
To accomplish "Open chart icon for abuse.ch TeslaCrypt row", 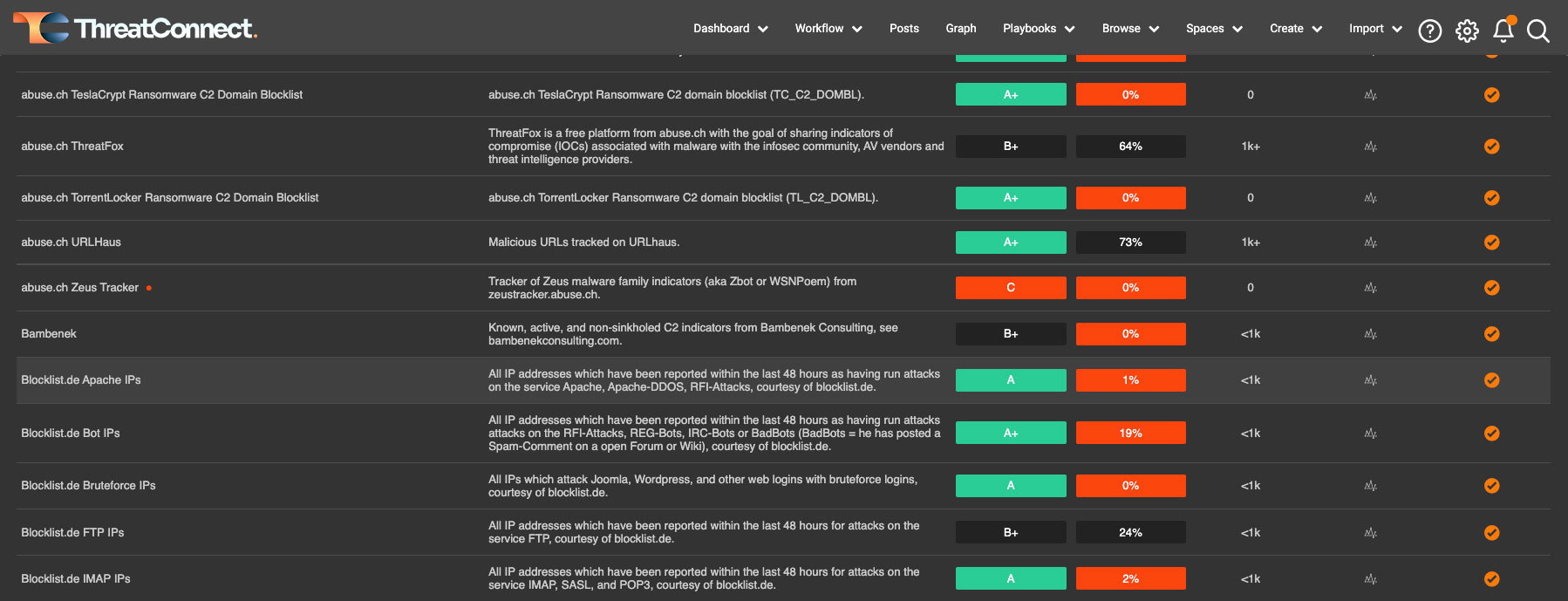I will pyautogui.click(x=1371, y=95).
